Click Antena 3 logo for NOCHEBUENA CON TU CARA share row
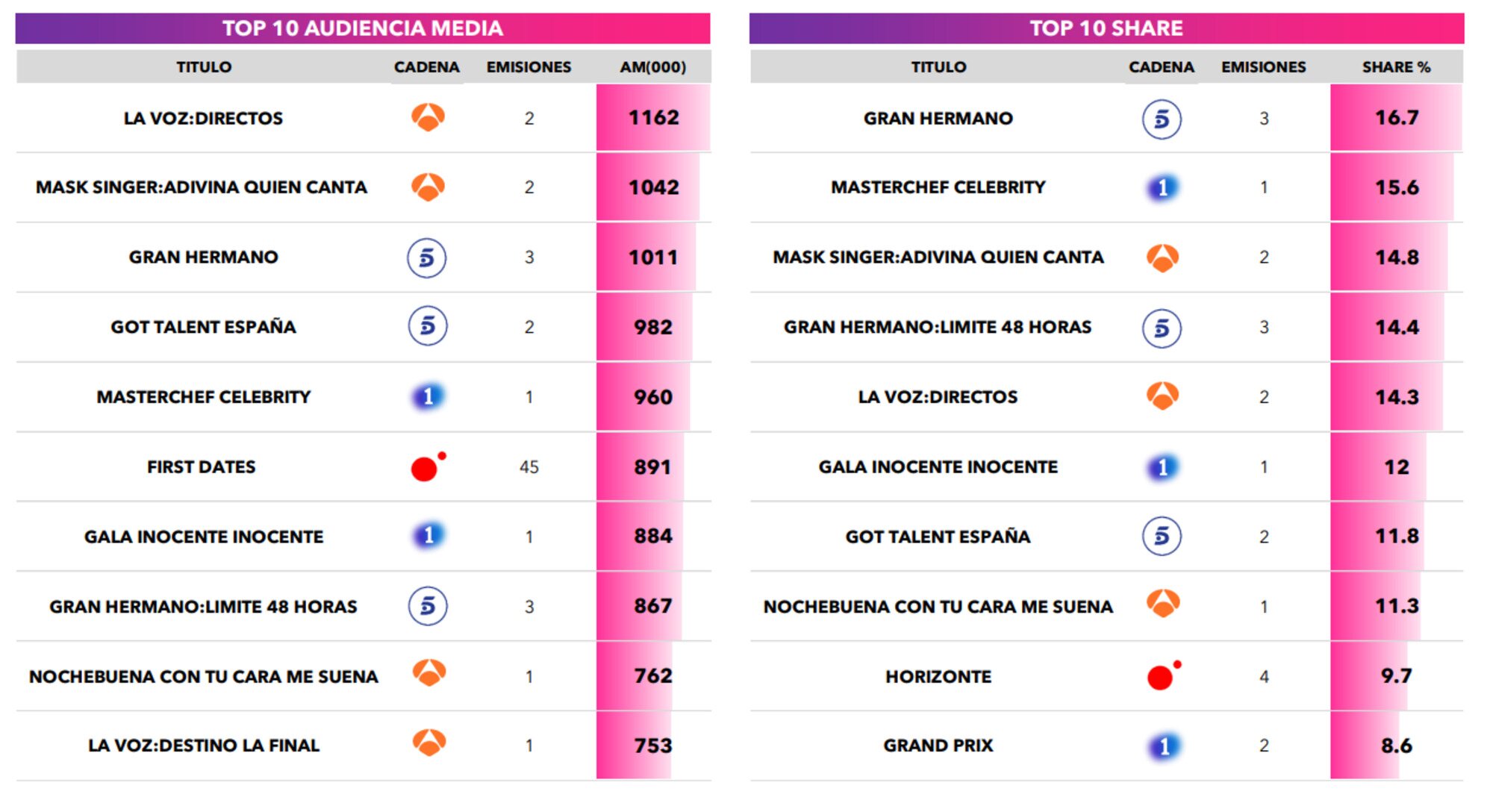Image resolution: width=1493 pixels, height=812 pixels. [x=1162, y=604]
